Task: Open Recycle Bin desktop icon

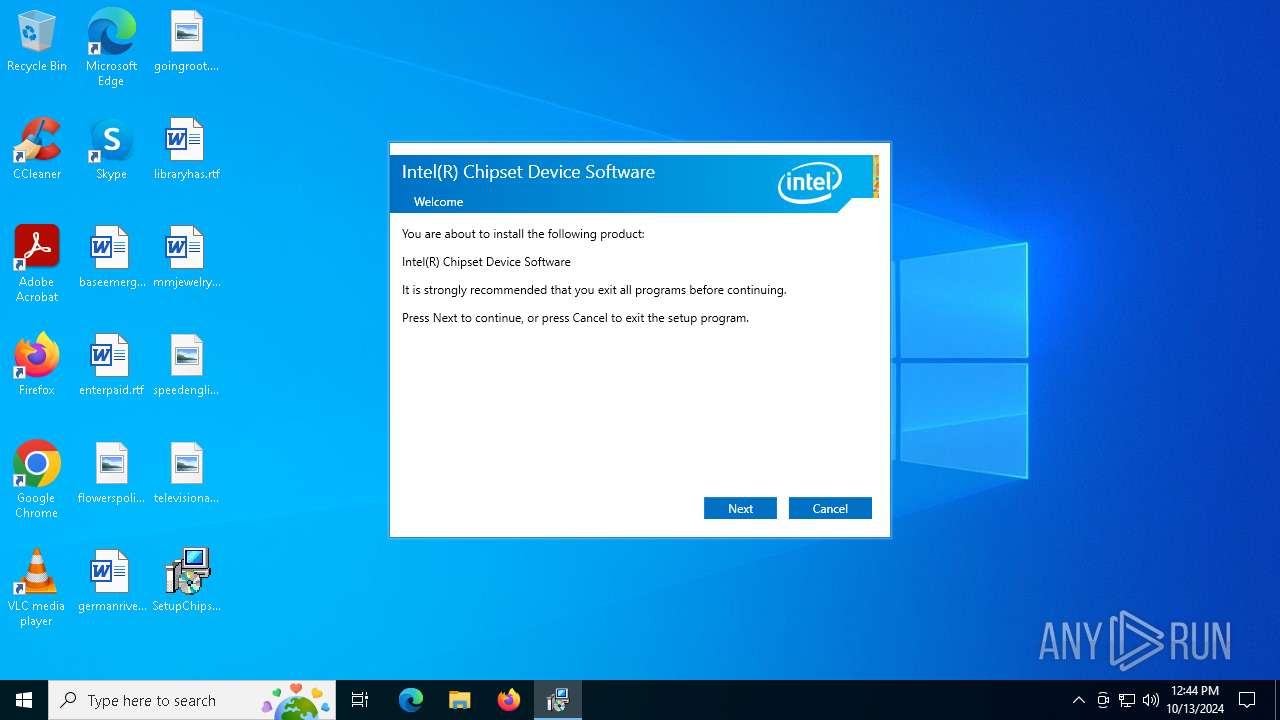Action: pyautogui.click(x=37, y=42)
